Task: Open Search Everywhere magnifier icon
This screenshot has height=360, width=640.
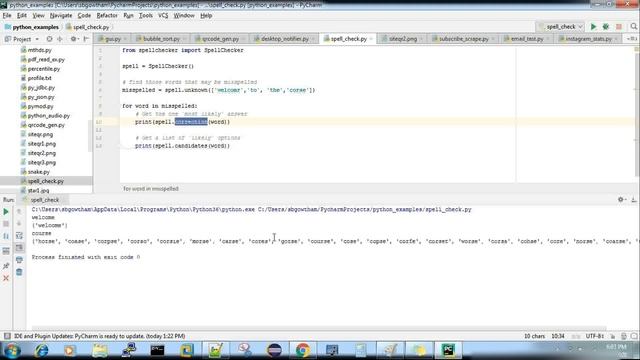Action: (633, 27)
